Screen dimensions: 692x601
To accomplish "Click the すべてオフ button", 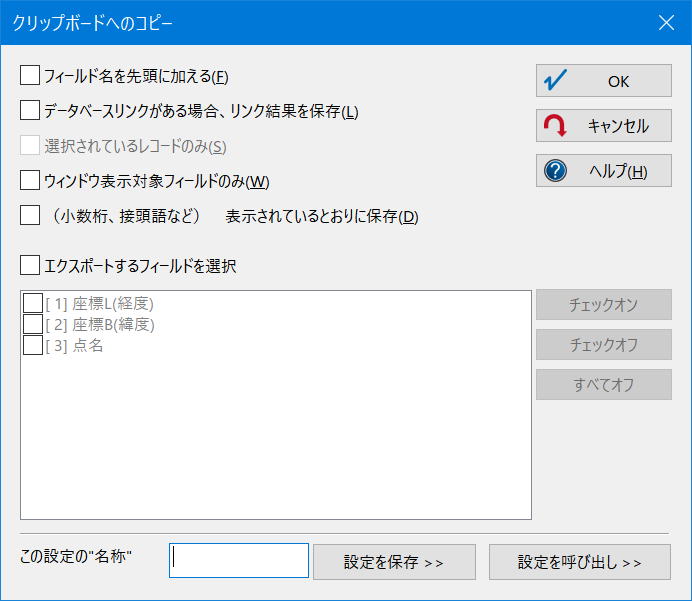I will 604,384.
